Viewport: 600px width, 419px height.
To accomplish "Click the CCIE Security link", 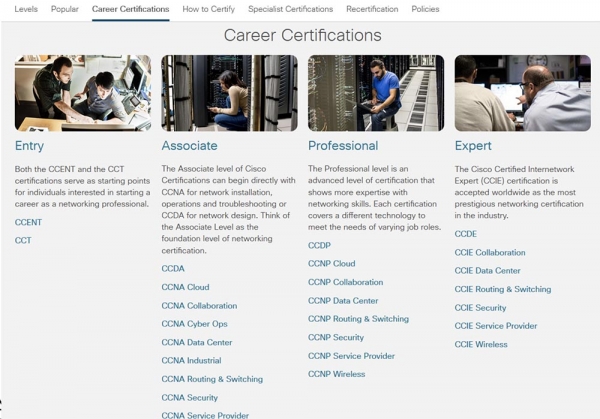I will coord(480,308).
